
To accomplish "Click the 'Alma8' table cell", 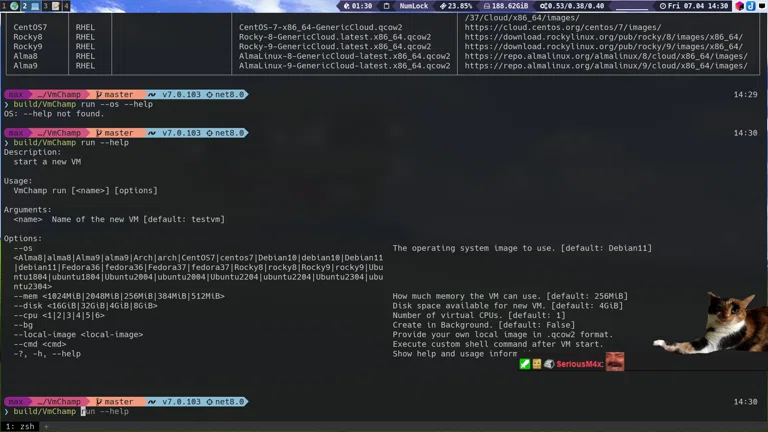I will (x=25, y=56).
